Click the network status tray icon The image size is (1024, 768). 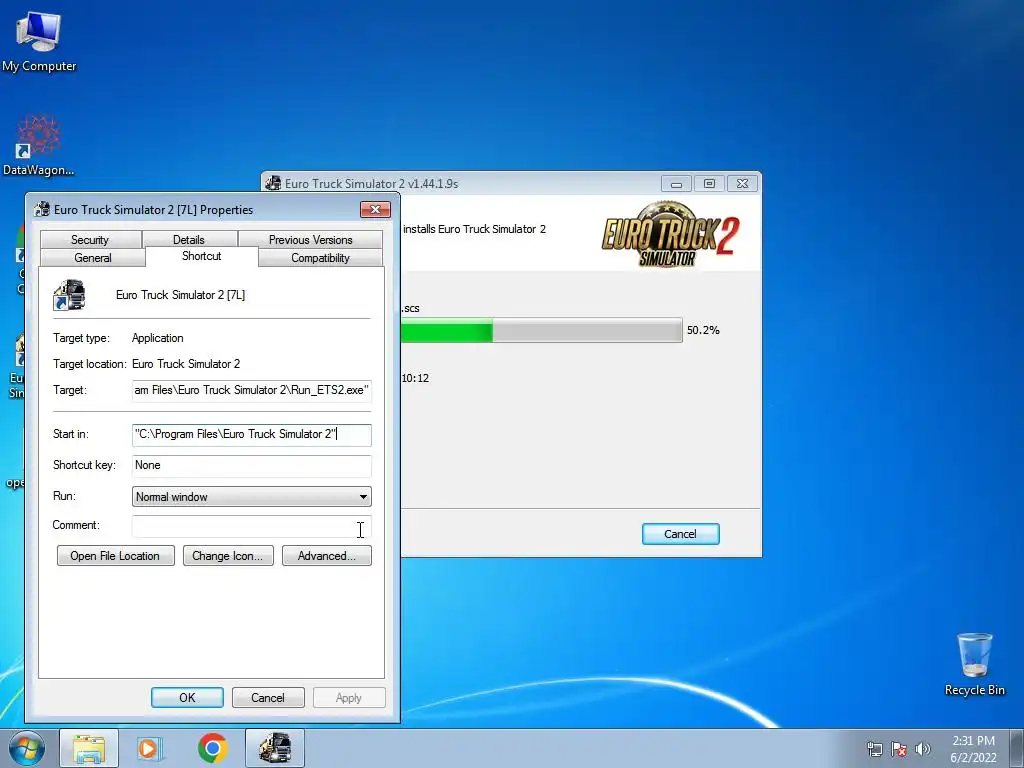pos(874,749)
